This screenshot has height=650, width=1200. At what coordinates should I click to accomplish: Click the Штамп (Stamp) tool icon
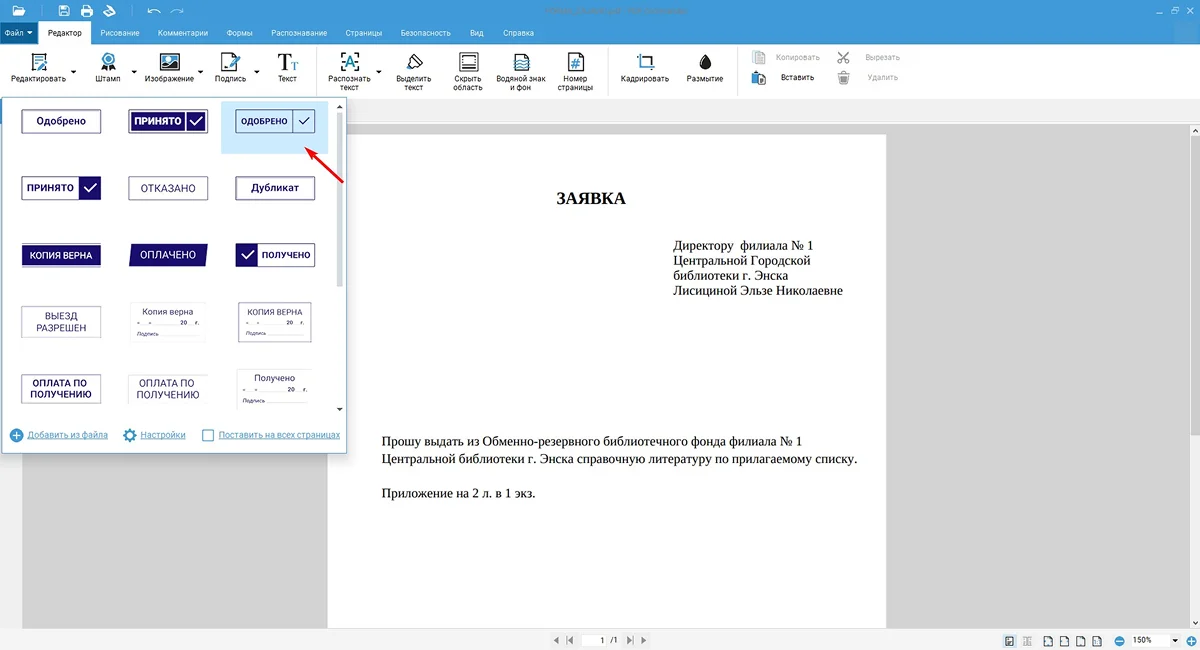pyautogui.click(x=108, y=62)
